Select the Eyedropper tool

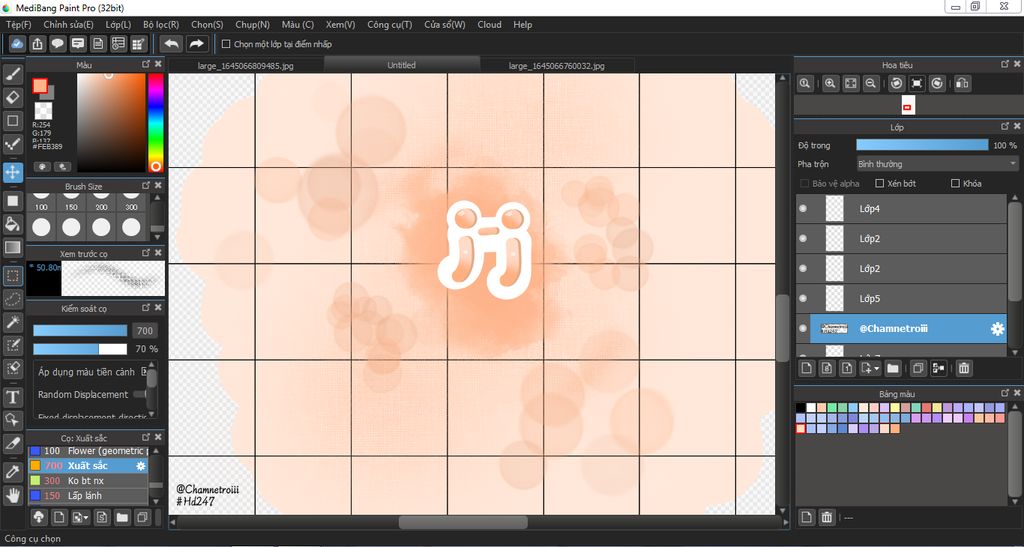pos(13,472)
